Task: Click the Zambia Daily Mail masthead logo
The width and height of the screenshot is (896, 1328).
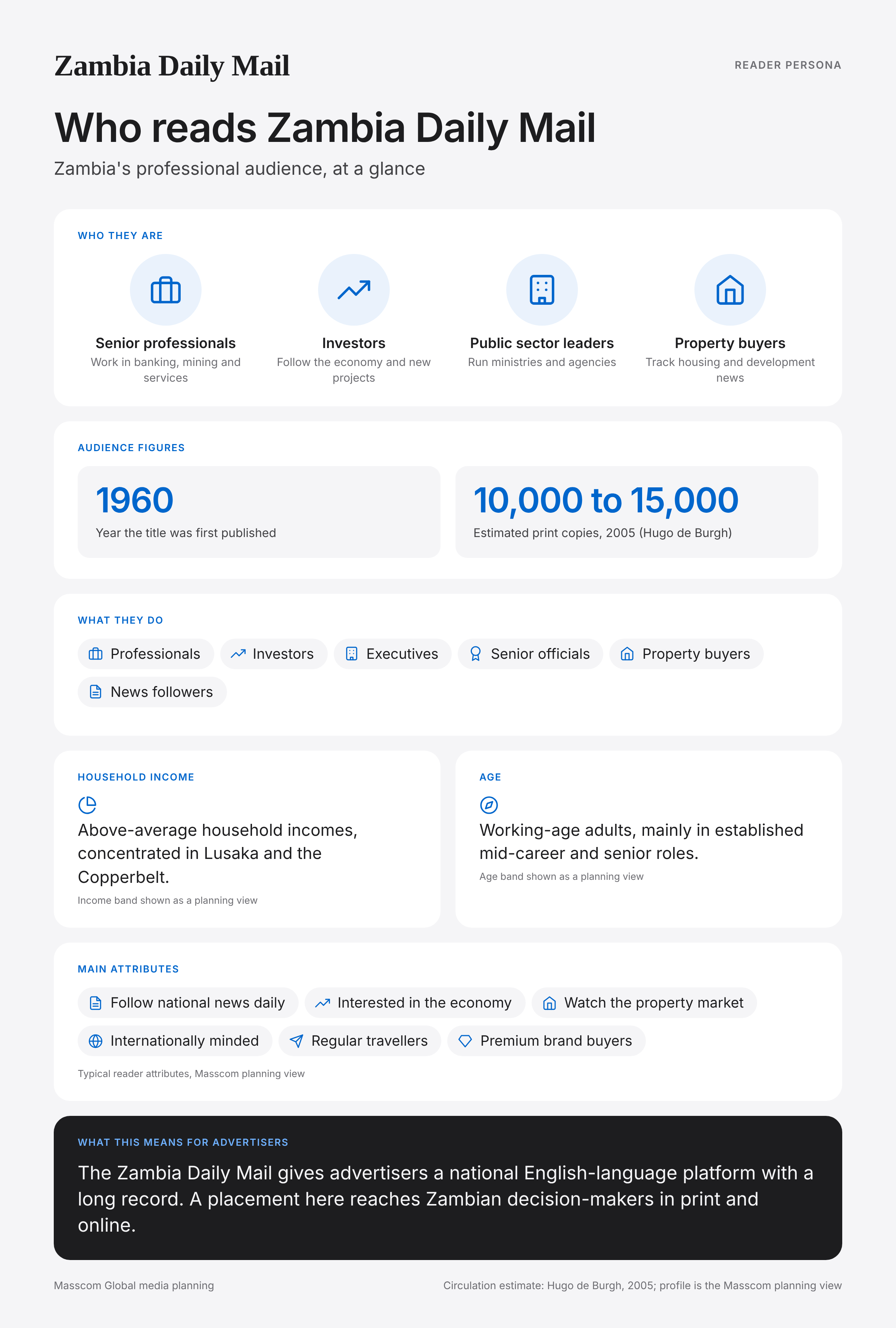Action: click(172, 65)
